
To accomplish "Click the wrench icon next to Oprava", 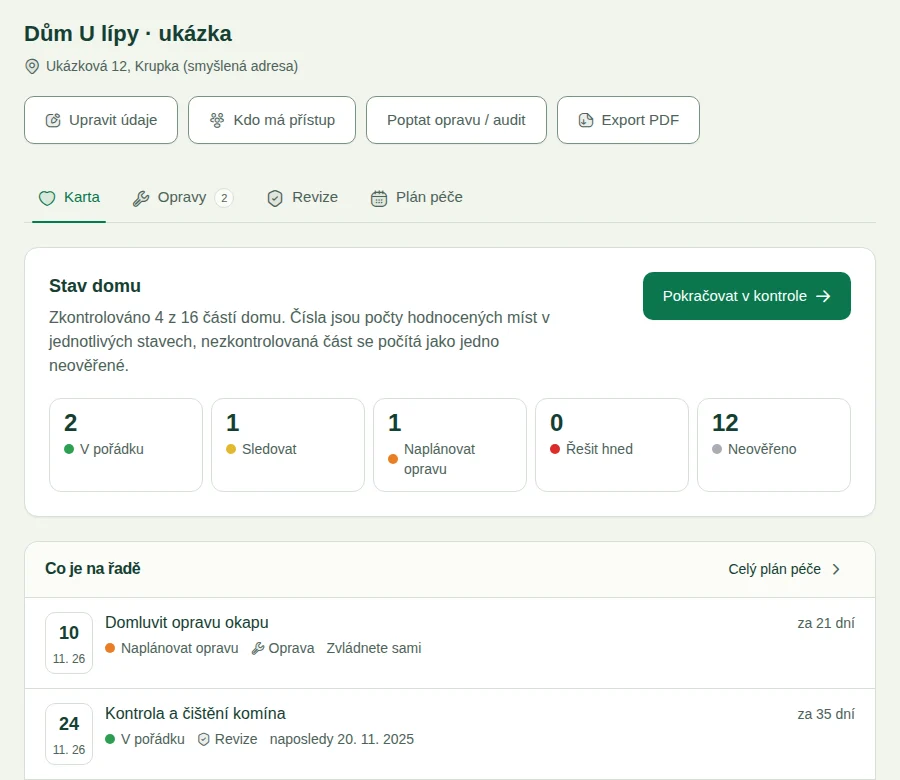I will [x=258, y=649].
